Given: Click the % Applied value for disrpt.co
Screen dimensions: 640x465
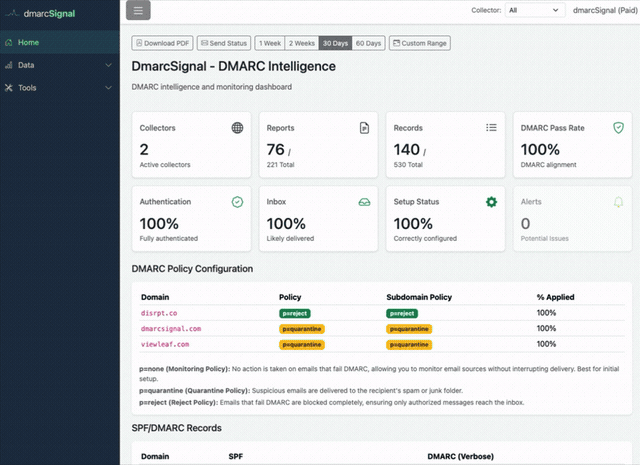Looking at the screenshot, I should 546,313.
